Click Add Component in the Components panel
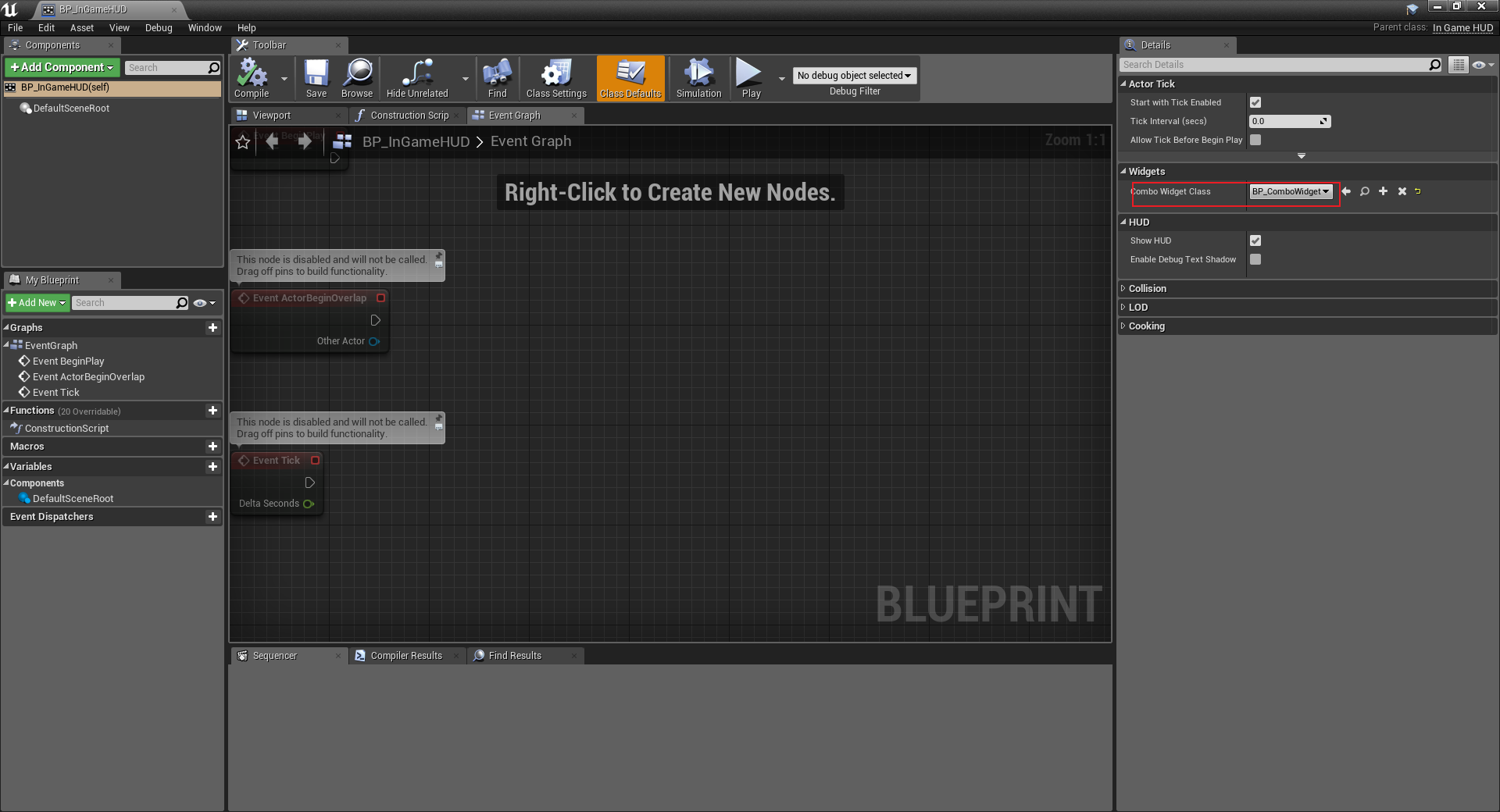Image resolution: width=1500 pixels, height=812 pixels. (61, 67)
